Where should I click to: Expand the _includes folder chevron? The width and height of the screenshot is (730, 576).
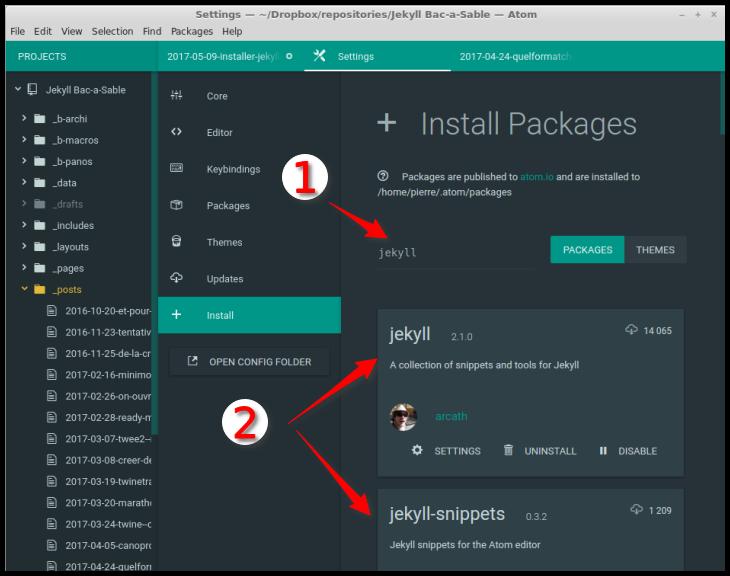[24, 225]
